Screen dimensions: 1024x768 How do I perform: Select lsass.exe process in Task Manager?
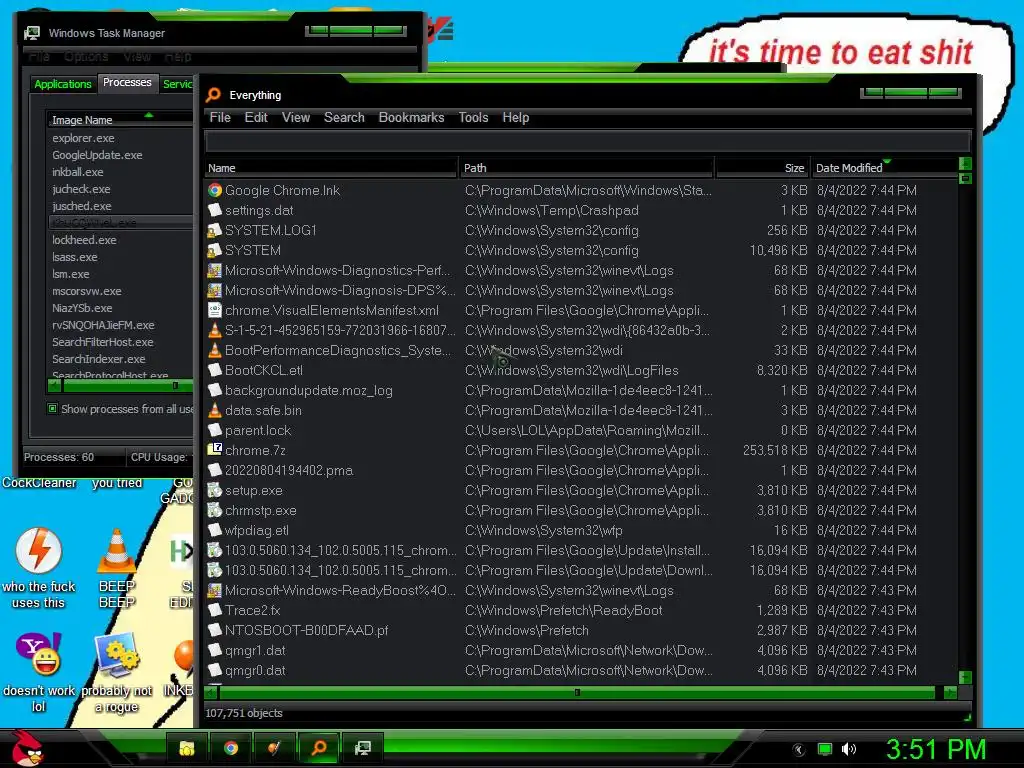[x=74, y=257]
